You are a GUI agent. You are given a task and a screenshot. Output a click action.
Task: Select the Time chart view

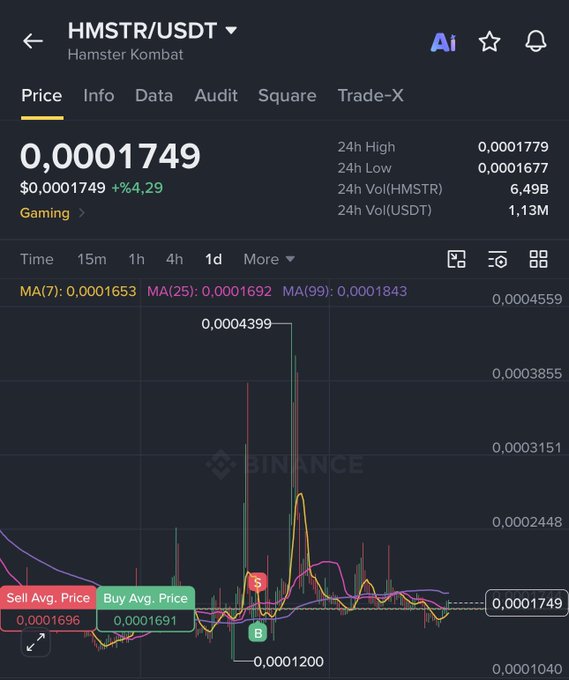(37, 259)
